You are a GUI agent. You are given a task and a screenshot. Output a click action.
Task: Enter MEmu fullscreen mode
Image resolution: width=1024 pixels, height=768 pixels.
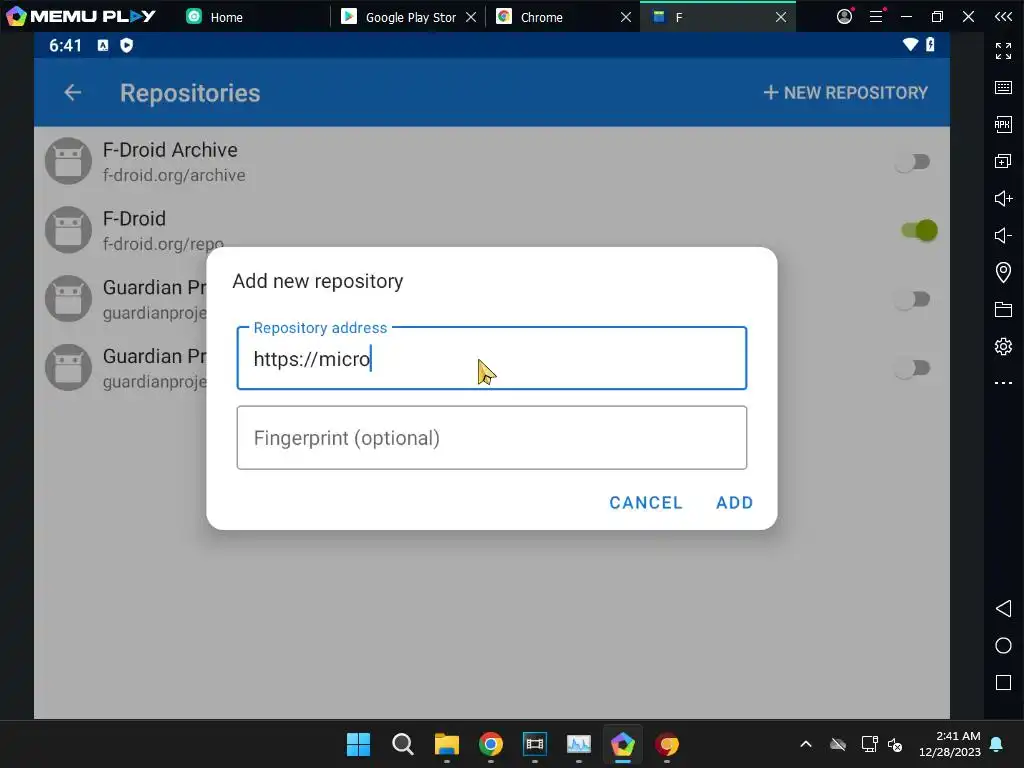pyautogui.click(x=1004, y=50)
